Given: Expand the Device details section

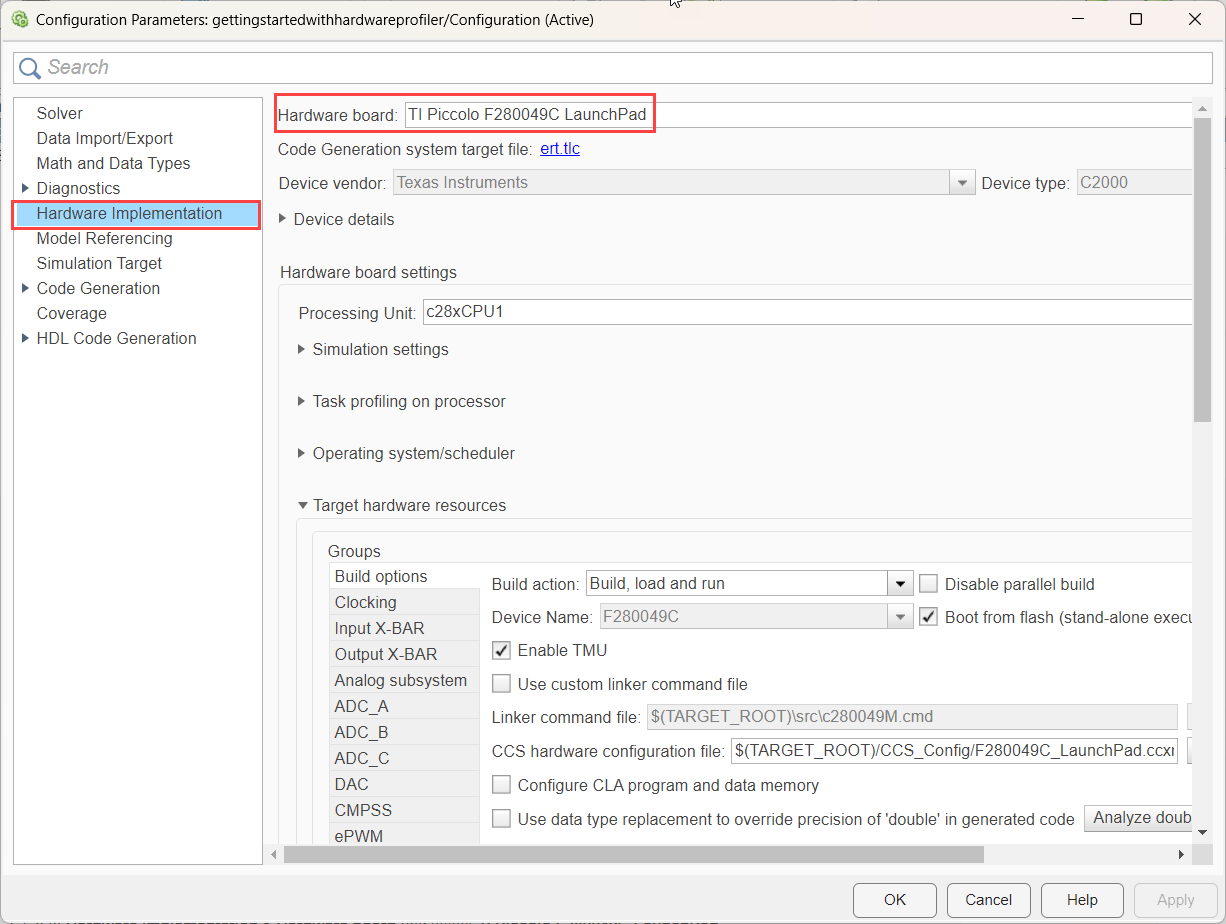Looking at the screenshot, I should [283, 219].
